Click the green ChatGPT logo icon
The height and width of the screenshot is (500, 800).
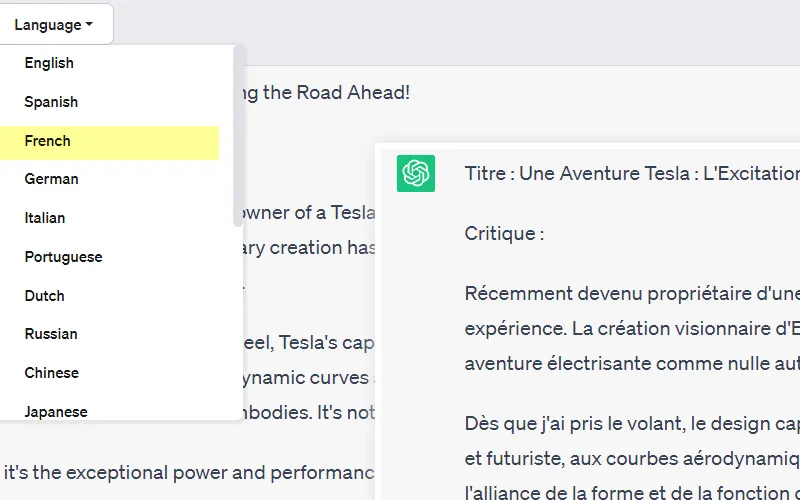415,174
